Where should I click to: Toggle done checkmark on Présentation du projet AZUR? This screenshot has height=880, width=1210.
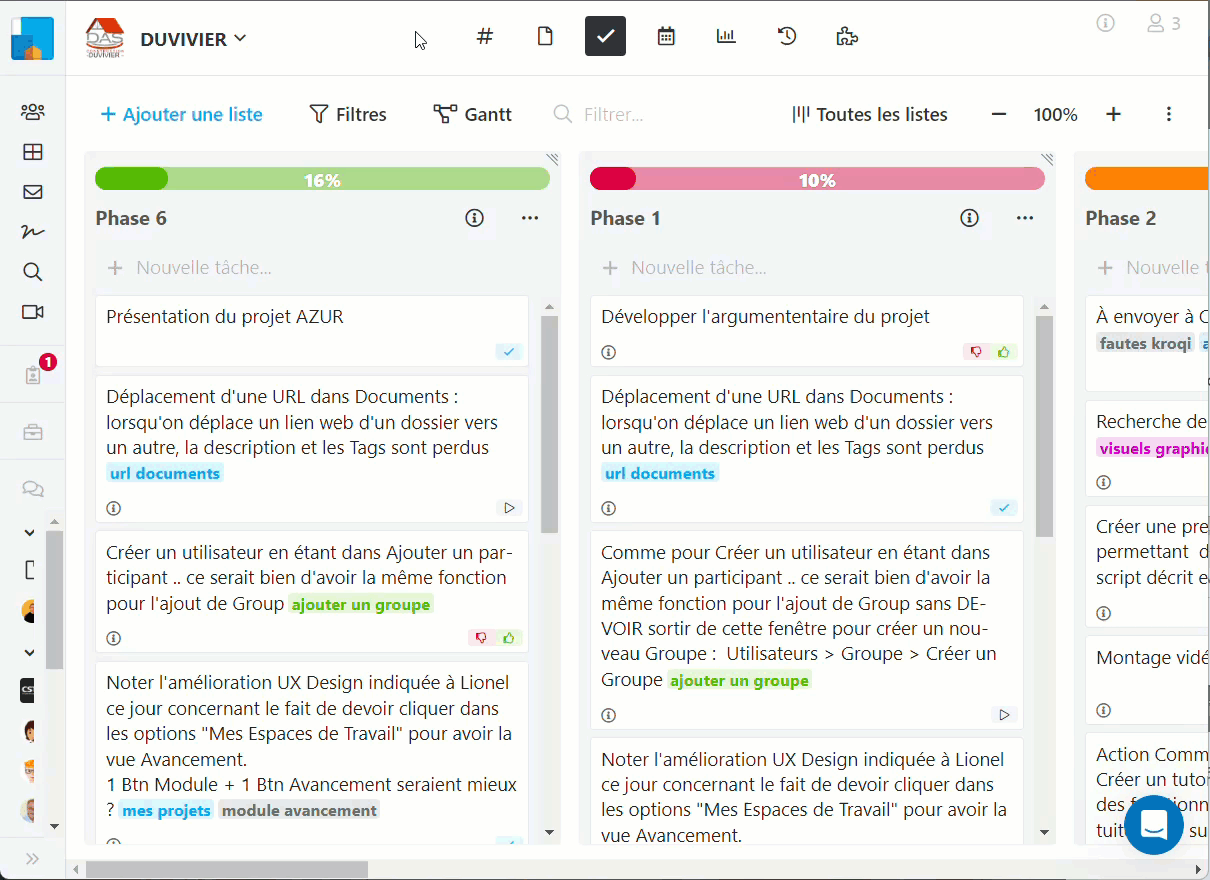click(509, 352)
